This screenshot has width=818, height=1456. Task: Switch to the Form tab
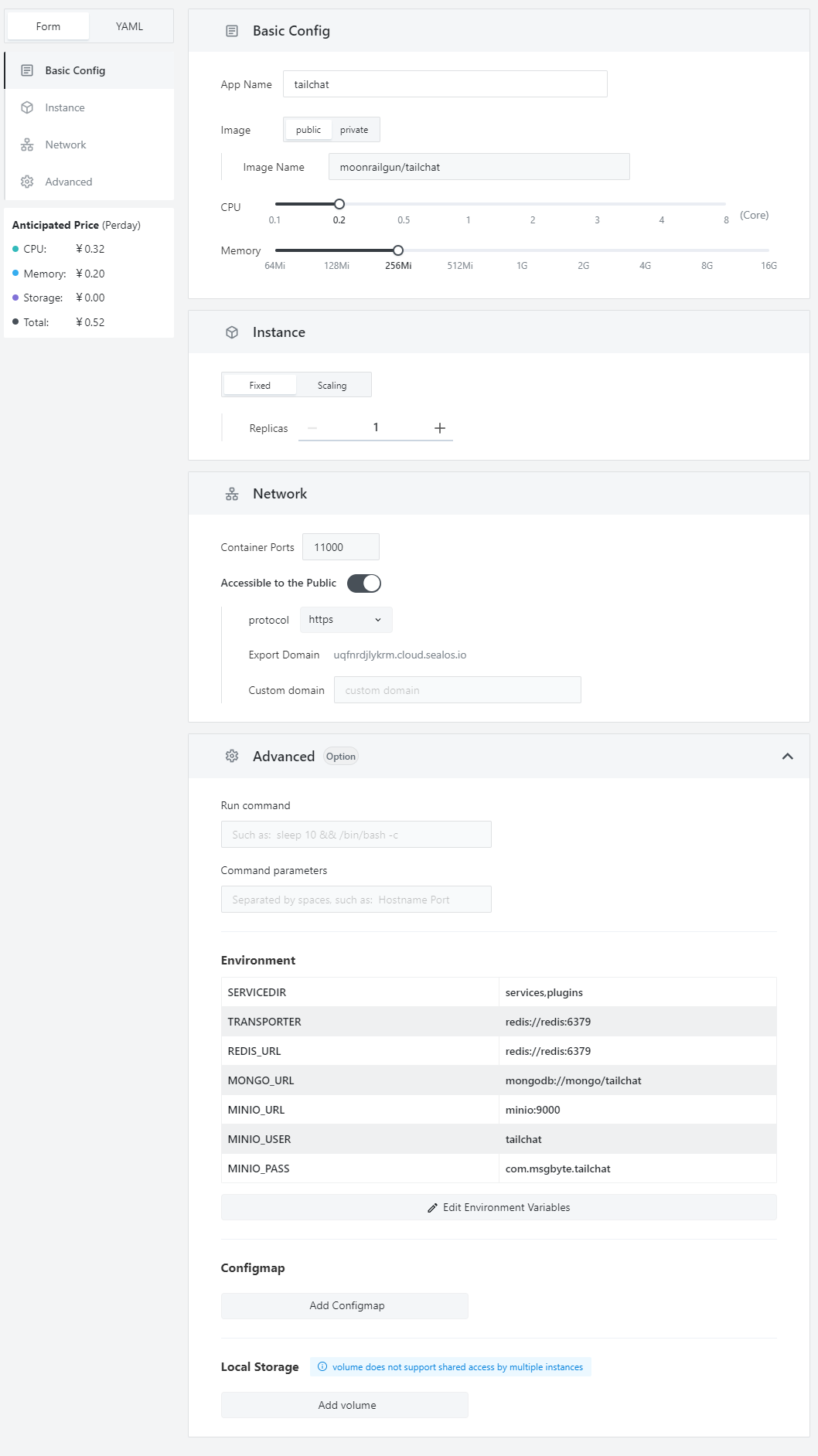[x=48, y=26]
